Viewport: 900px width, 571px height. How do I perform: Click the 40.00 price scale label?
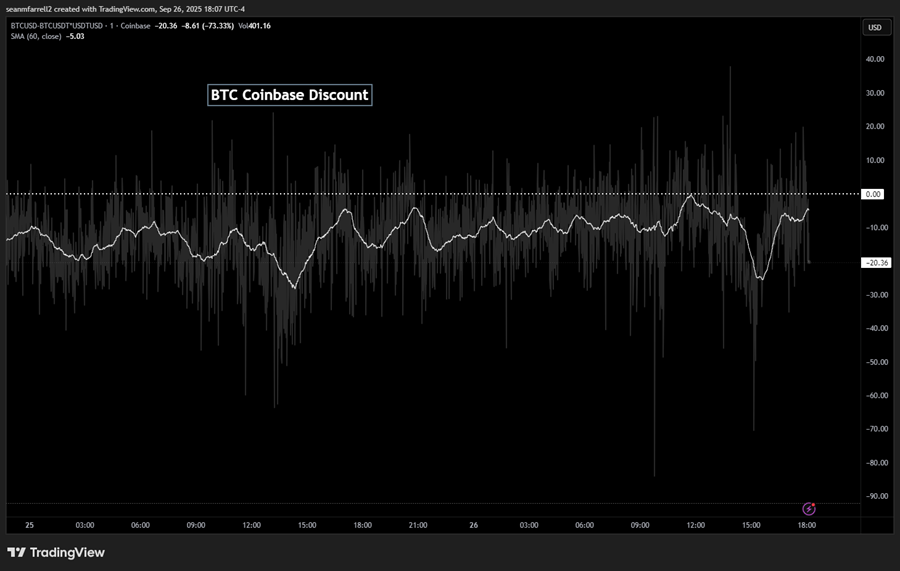(874, 59)
